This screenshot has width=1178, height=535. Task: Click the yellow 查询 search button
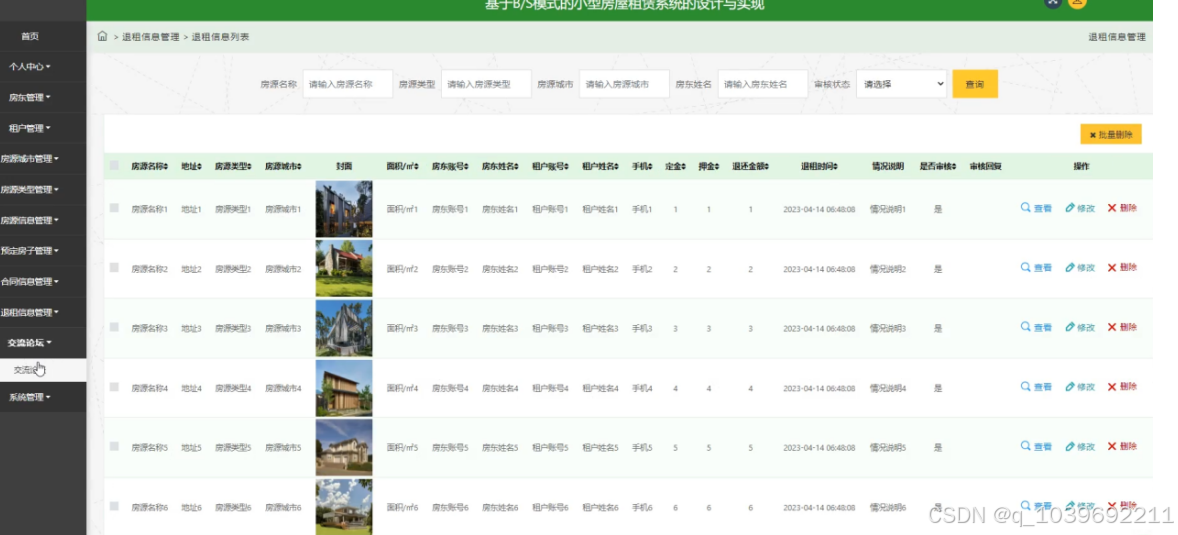click(975, 84)
